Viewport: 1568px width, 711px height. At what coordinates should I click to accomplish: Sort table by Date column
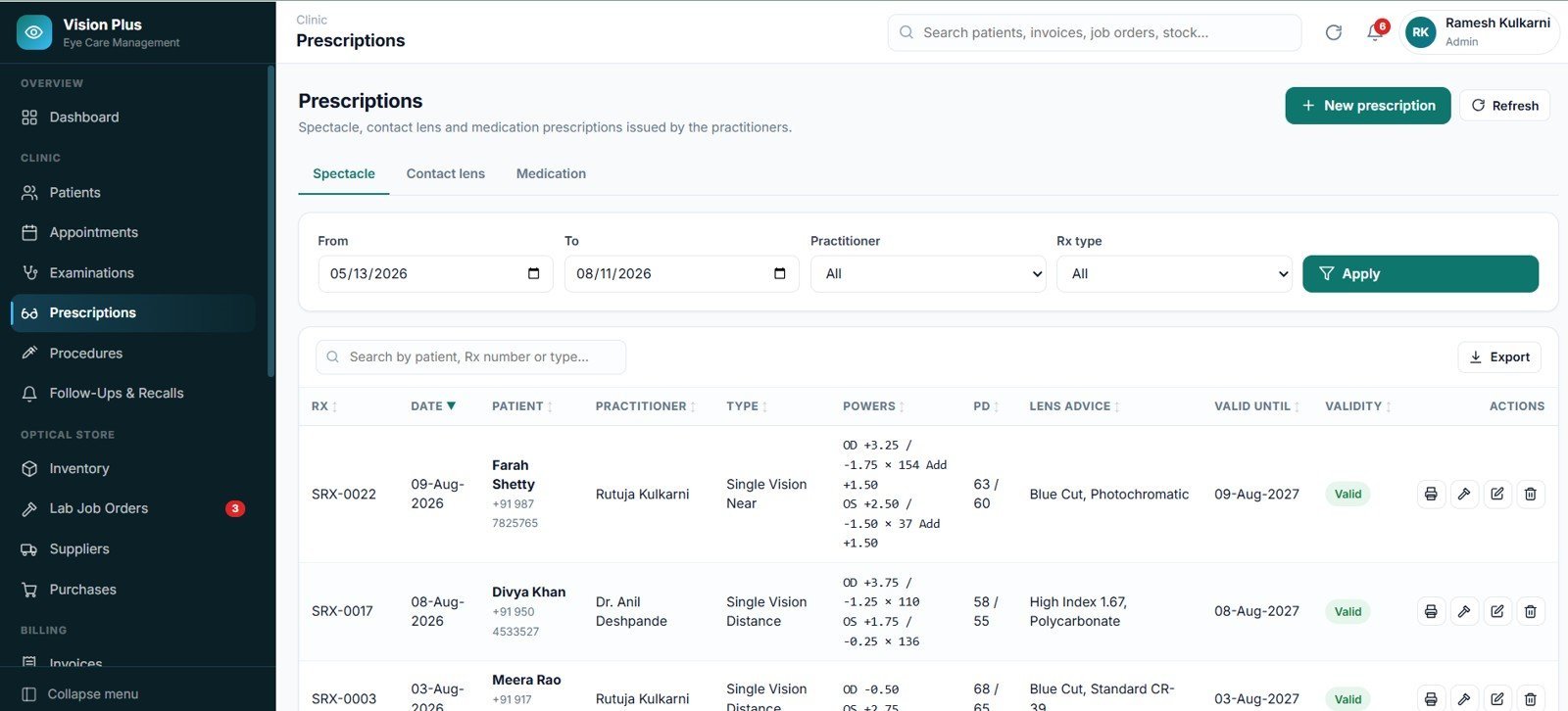click(x=433, y=406)
